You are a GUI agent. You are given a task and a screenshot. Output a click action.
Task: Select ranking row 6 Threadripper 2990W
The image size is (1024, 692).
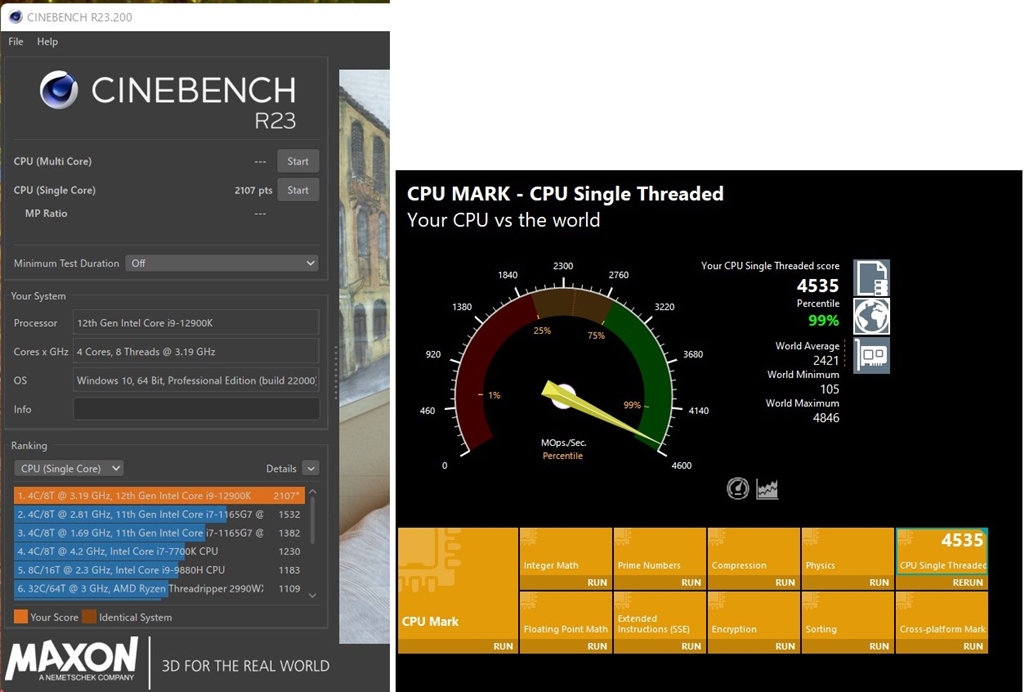coord(159,588)
